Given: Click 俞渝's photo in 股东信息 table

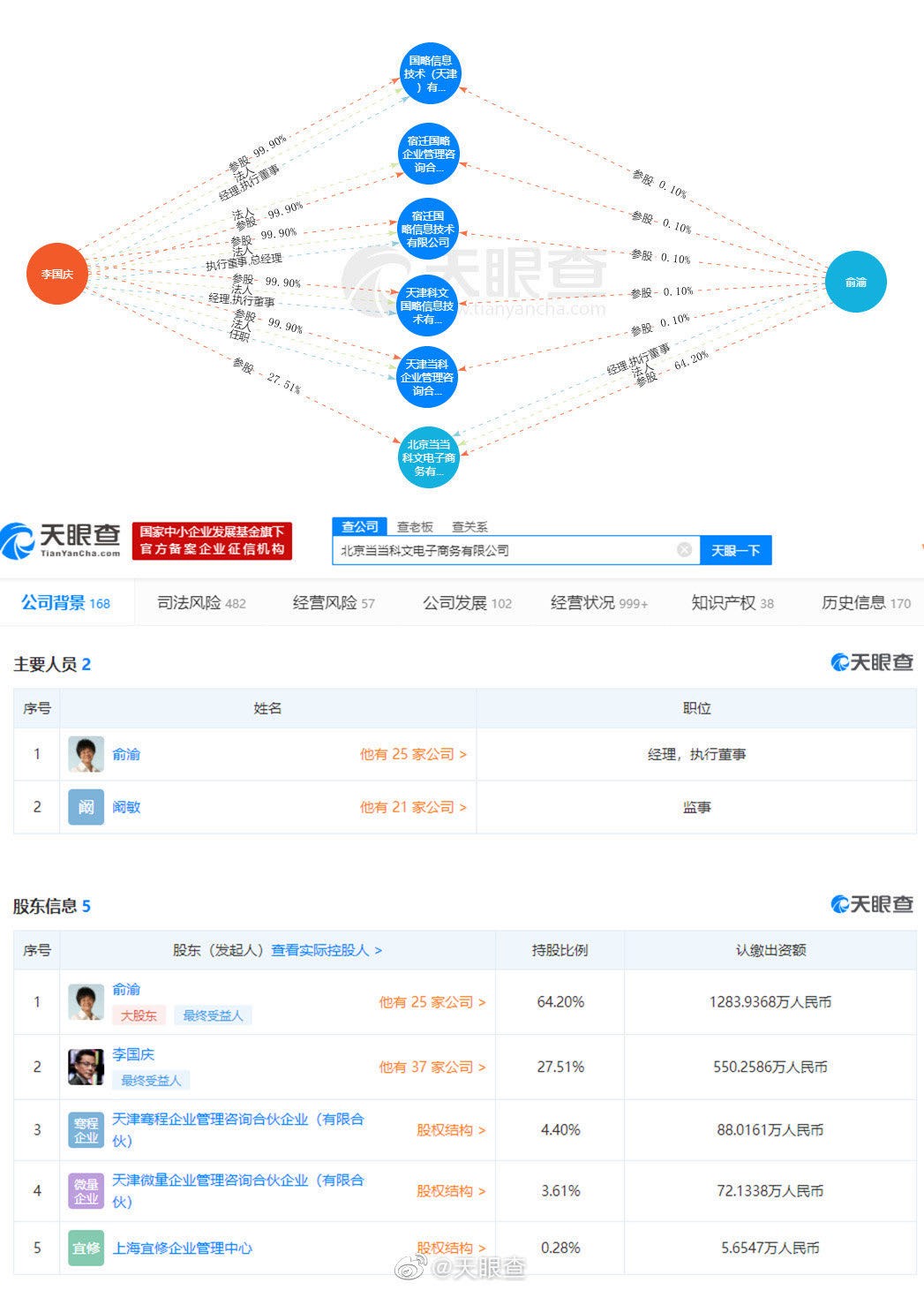Looking at the screenshot, I should (x=86, y=1002).
